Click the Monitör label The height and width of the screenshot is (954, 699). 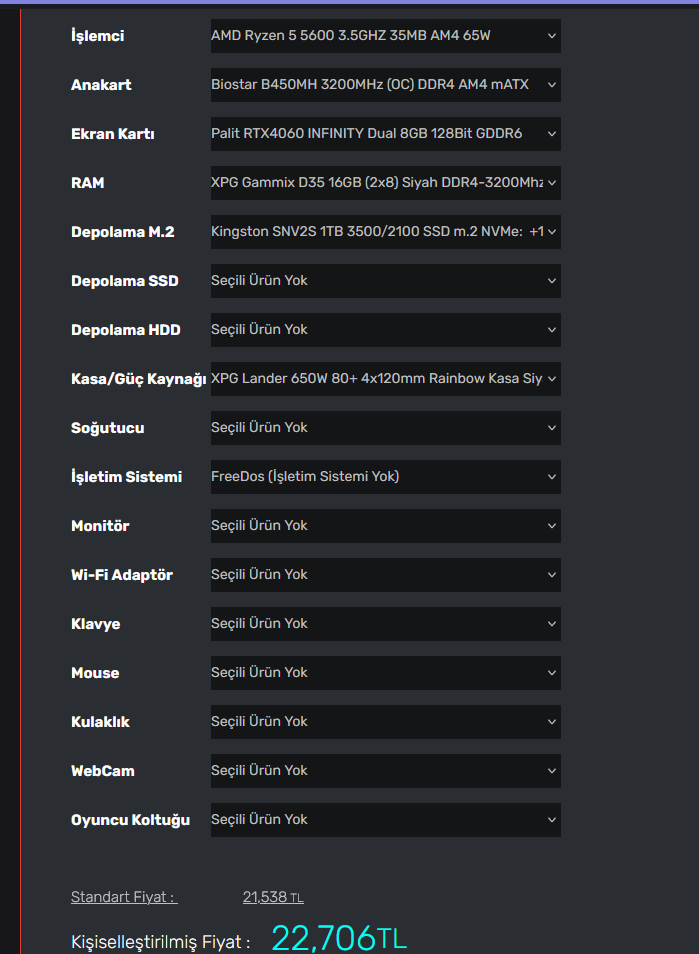click(x=100, y=526)
